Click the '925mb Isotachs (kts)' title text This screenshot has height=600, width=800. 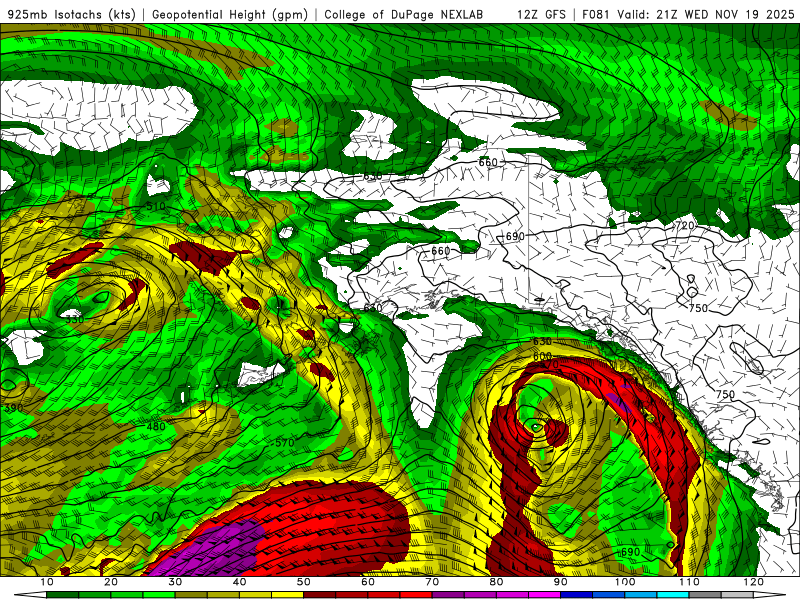coord(71,14)
